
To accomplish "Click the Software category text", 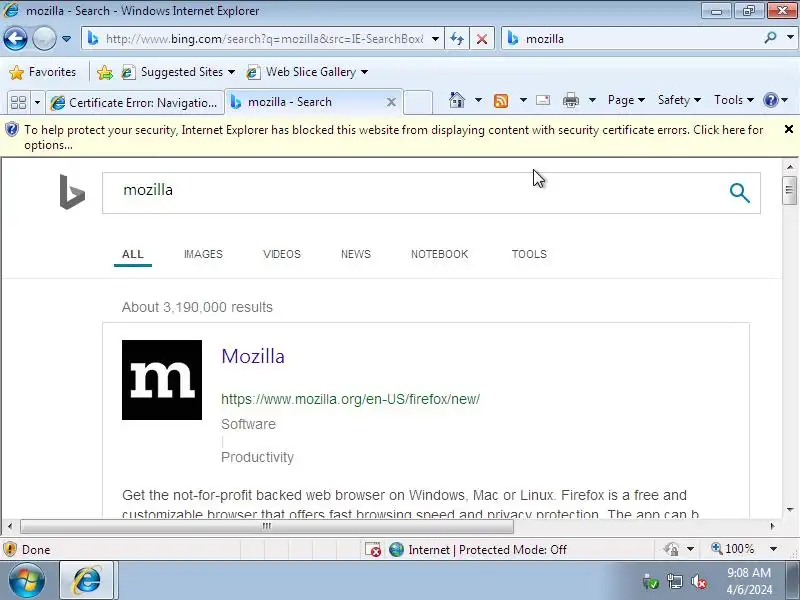I will (x=248, y=424).
